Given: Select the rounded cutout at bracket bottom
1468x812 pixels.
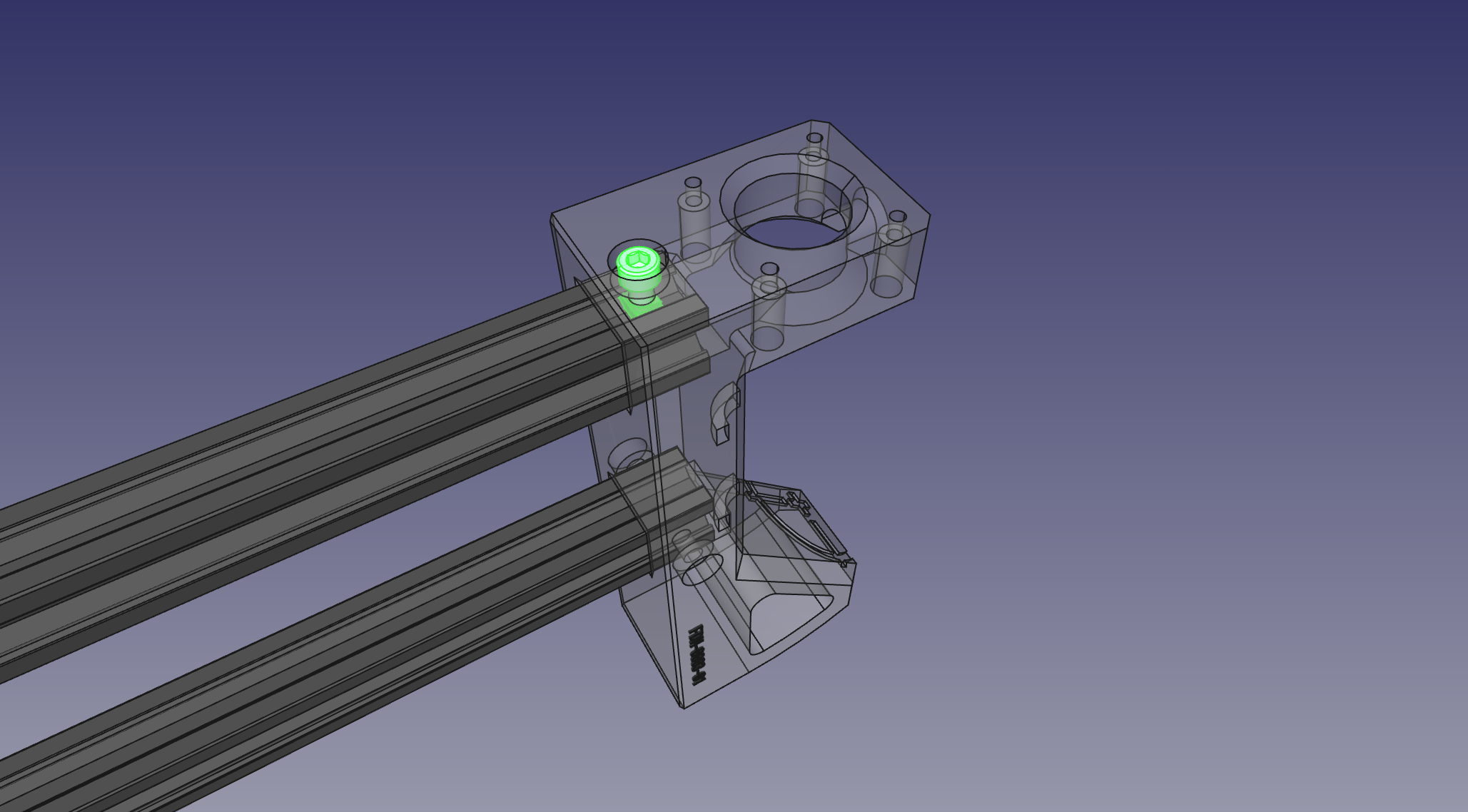Looking at the screenshot, I should (785, 621).
